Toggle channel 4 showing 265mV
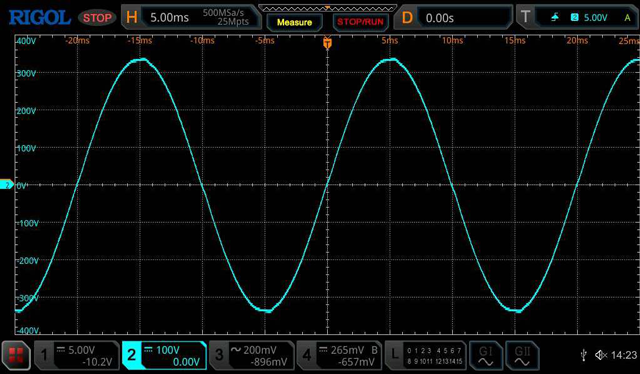Image resolution: width=640 pixels, height=374 pixels. pos(339,356)
